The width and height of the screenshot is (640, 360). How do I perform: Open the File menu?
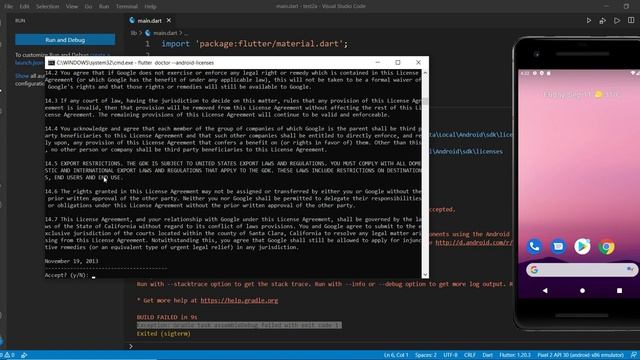point(8,6)
